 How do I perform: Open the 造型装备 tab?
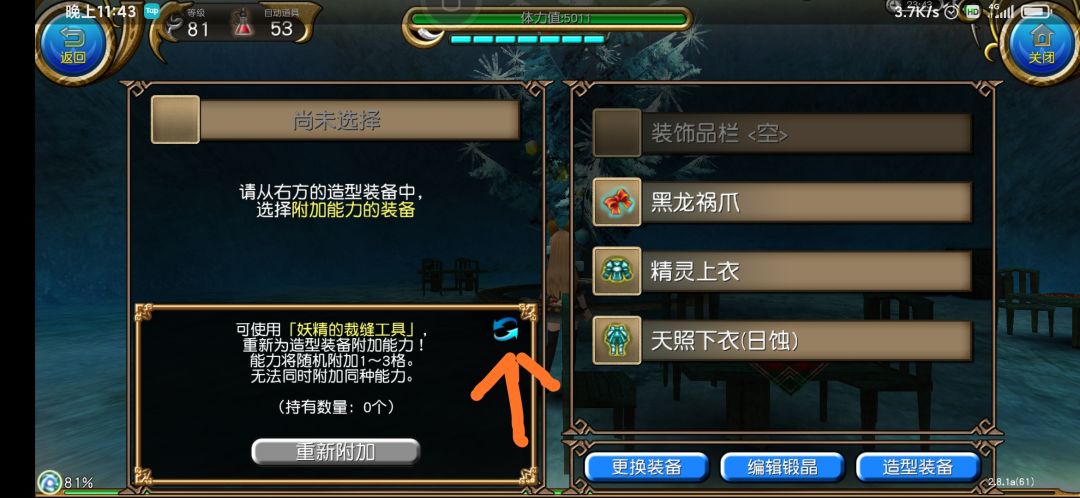pyautogui.click(x=917, y=467)
